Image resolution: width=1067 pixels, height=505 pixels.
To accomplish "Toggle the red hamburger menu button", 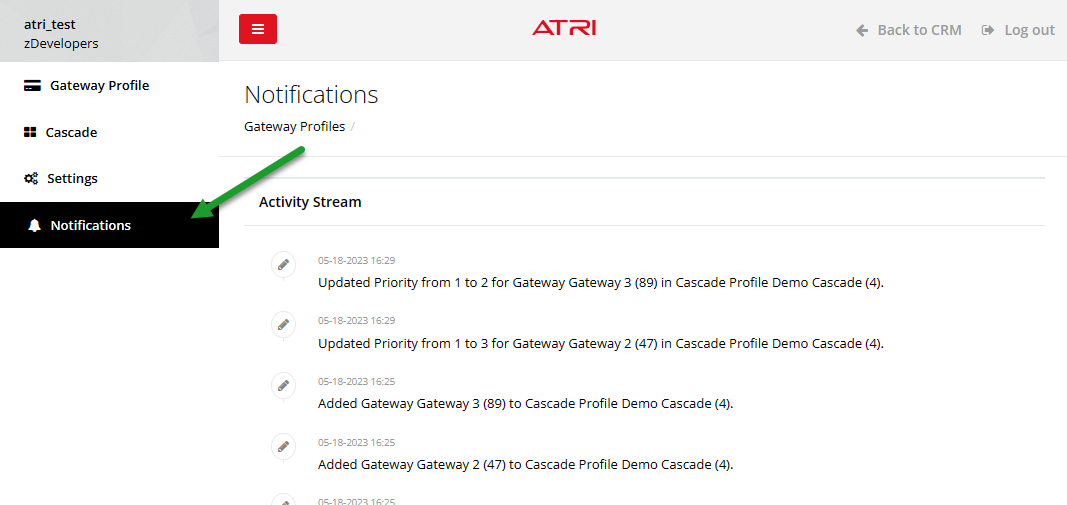I will 258,29.
